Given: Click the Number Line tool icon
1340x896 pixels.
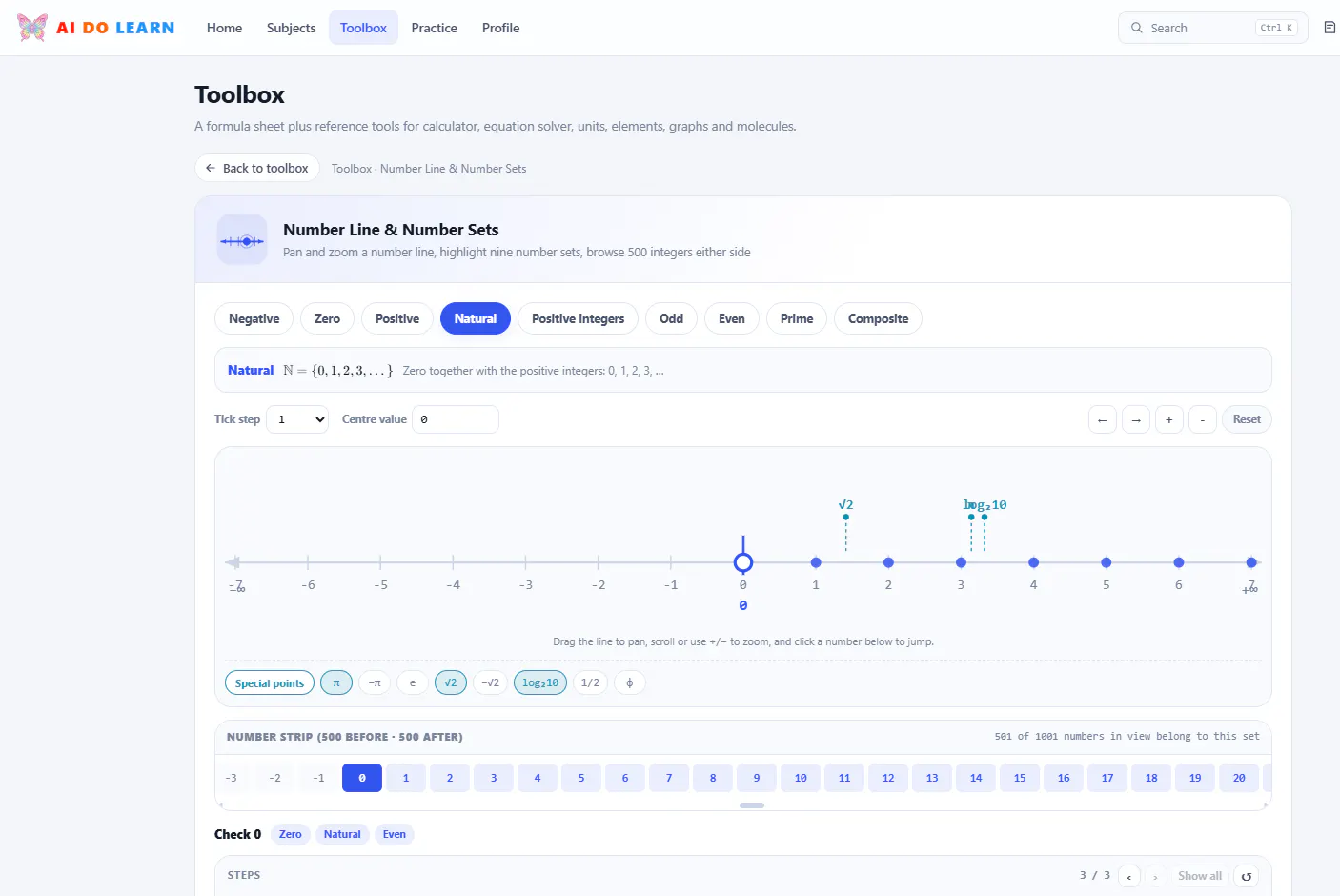Looking at the screenshot, I should 242,240.
